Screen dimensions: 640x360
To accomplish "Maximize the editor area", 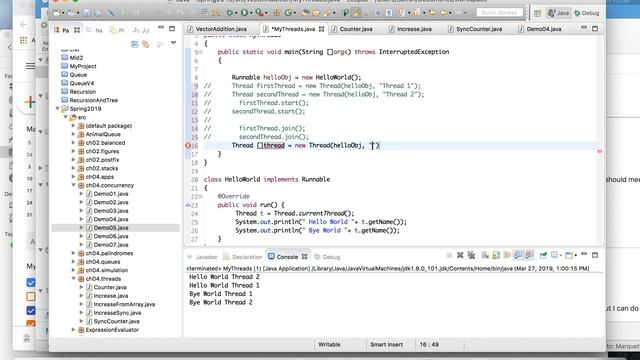I will click(x=595, y=29).
